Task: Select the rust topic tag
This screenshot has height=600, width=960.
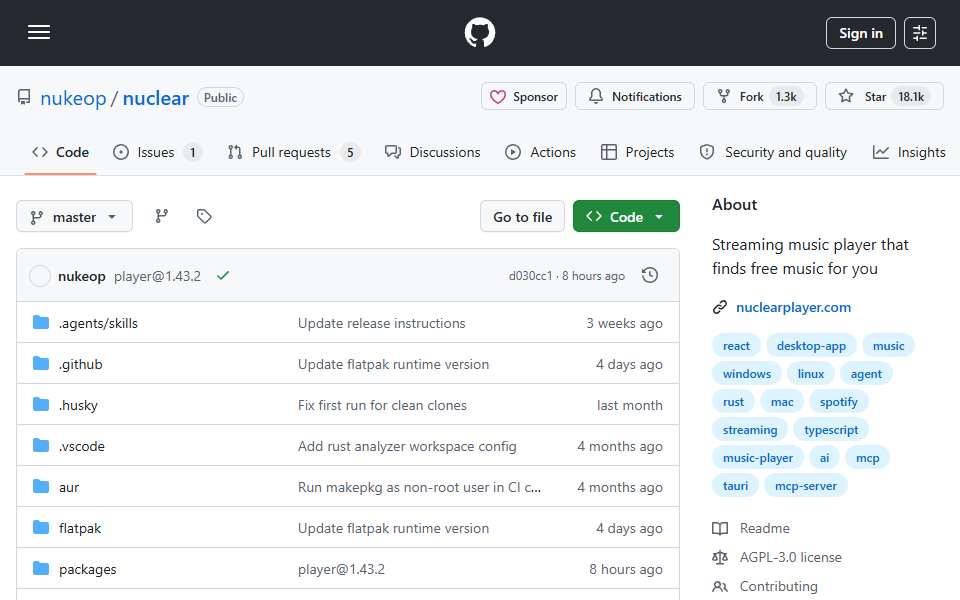Action: click(733, 402)
